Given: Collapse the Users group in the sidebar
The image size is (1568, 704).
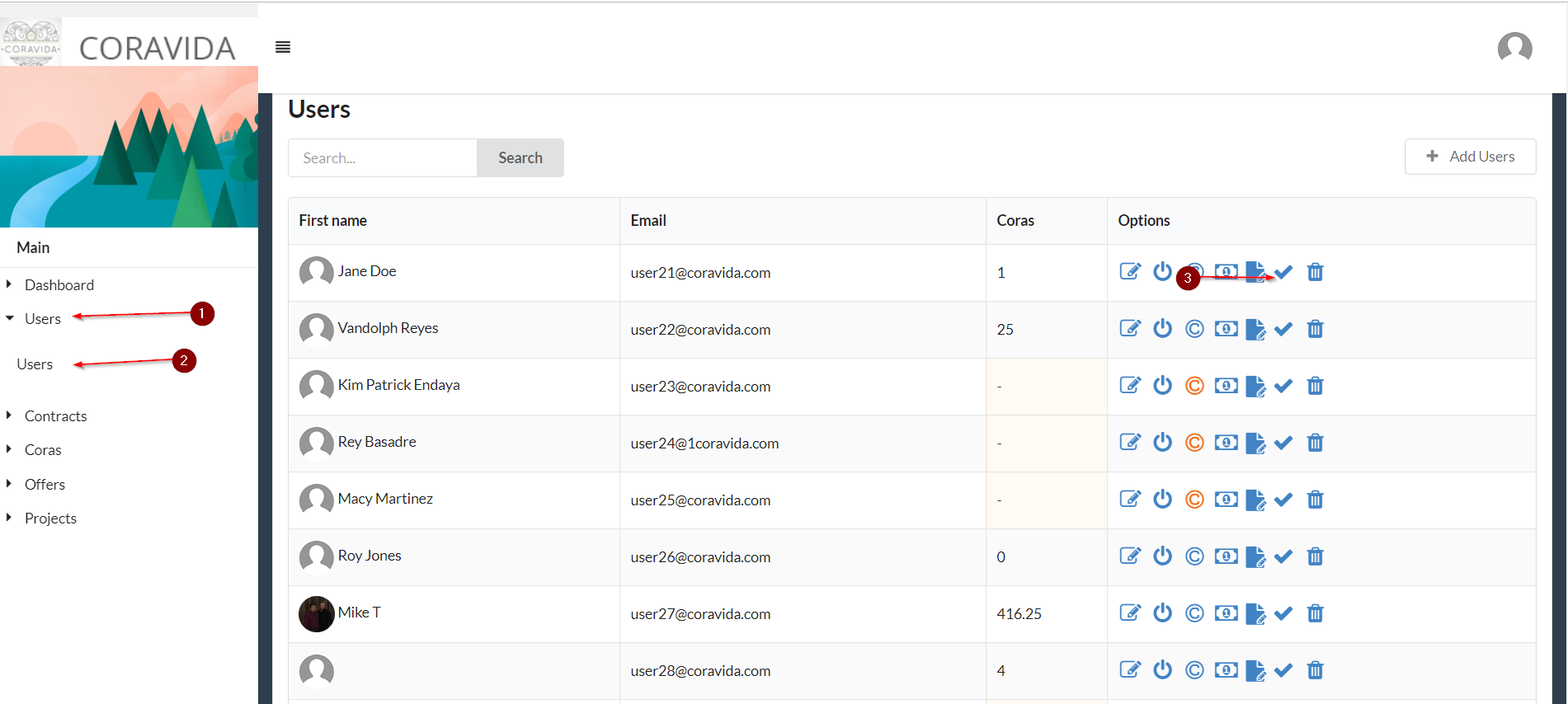Looking at the screenshot, I should [x=42, y=319].
